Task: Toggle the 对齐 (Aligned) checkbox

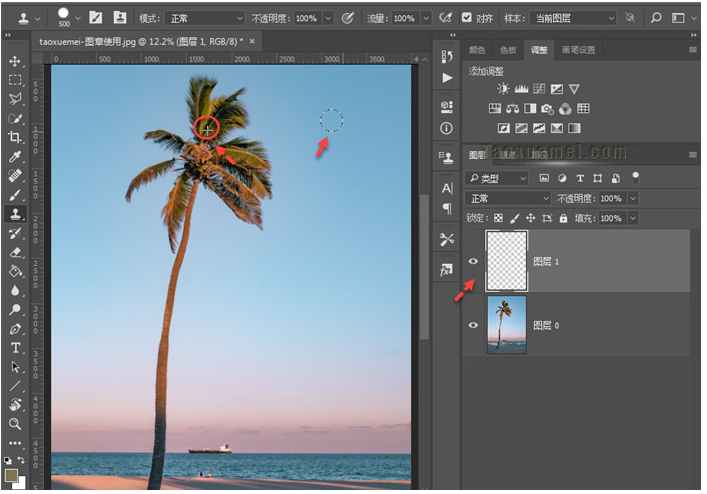Action: click(x=467, y=18)
